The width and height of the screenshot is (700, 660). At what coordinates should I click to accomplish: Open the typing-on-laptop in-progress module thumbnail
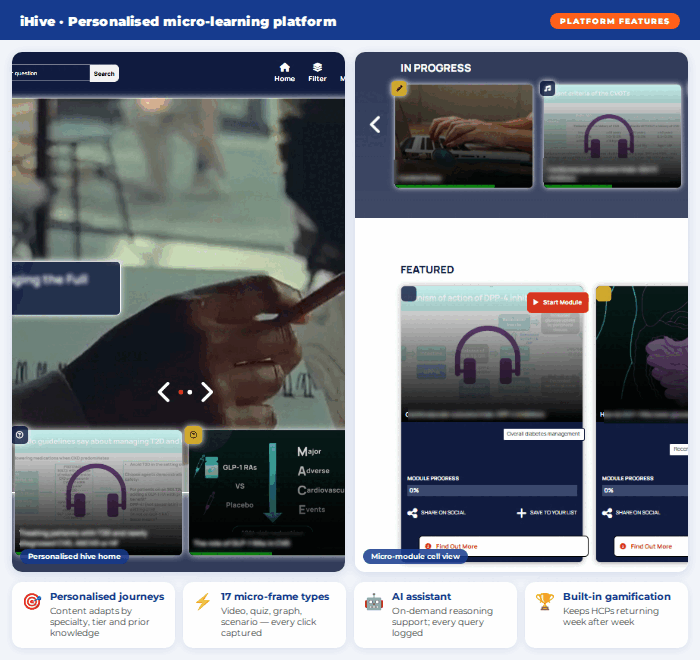(463, 136)
